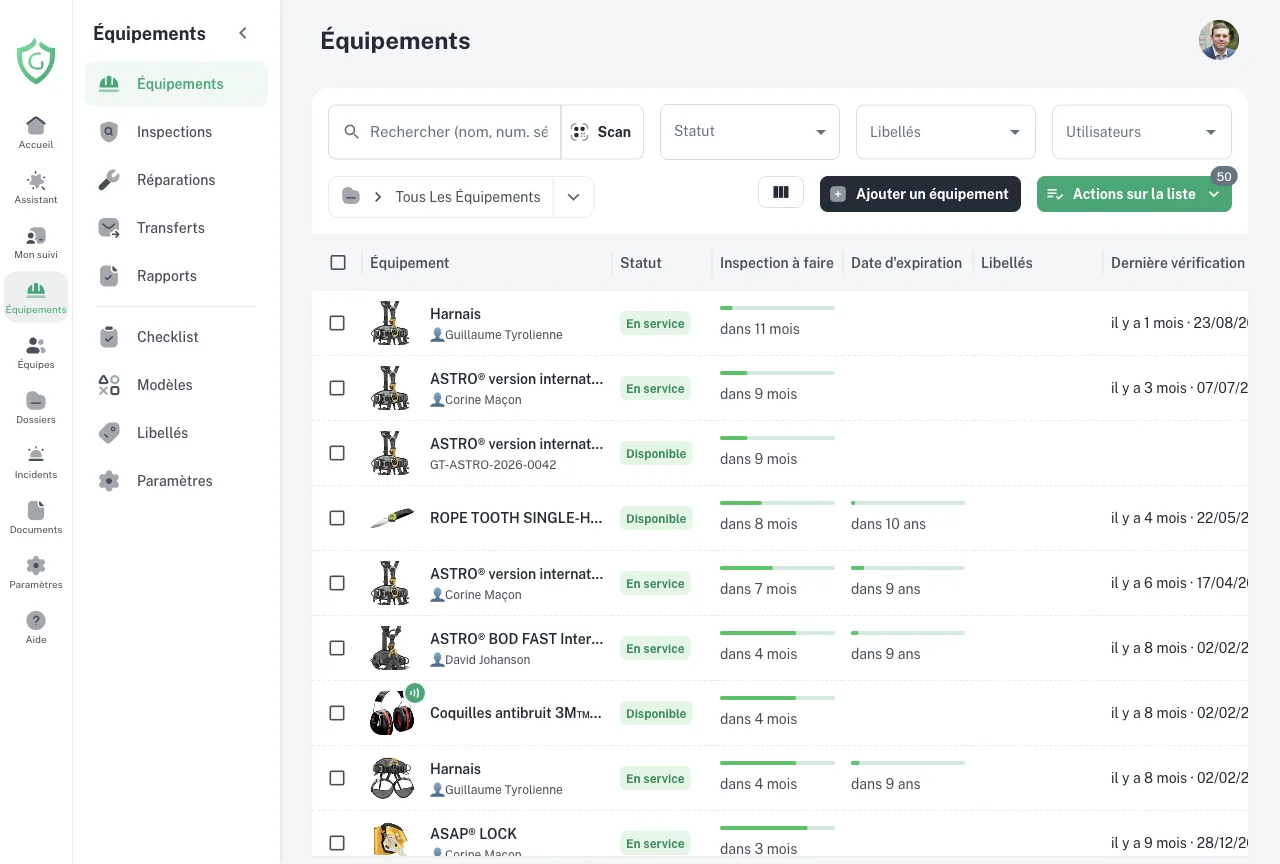Screen dimensions: 1280x864
Task: Click the expiration progress bar for ROPE TOOTH
Action: [908, 503]
